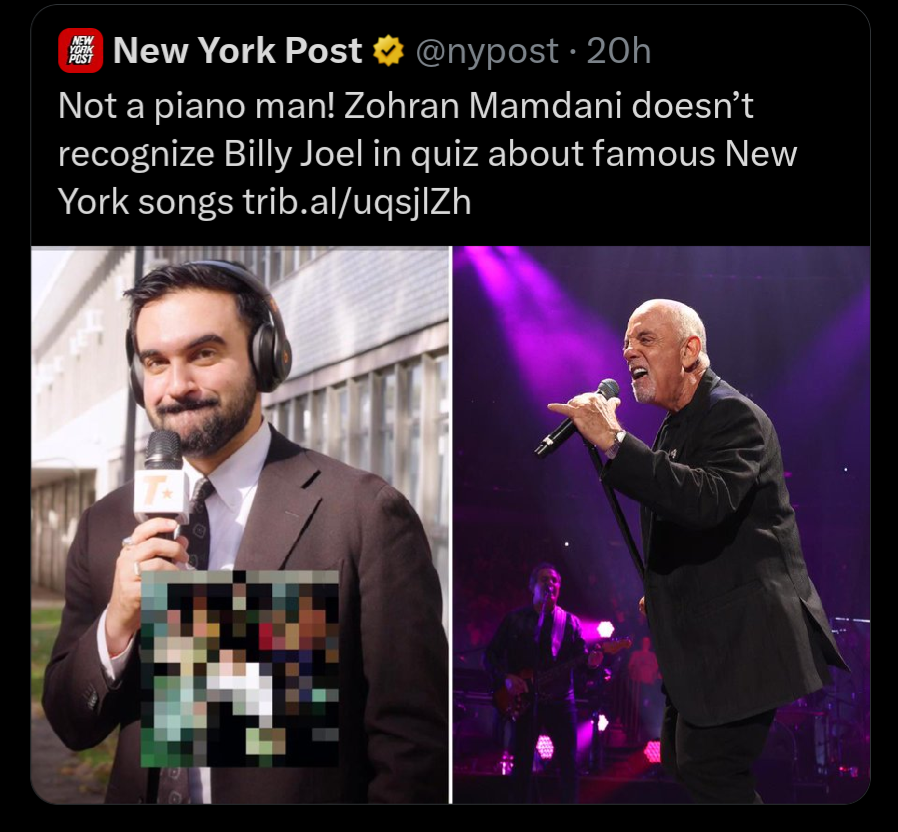Click the New York Post display name
Screen dimensions: 898x832
238,50
